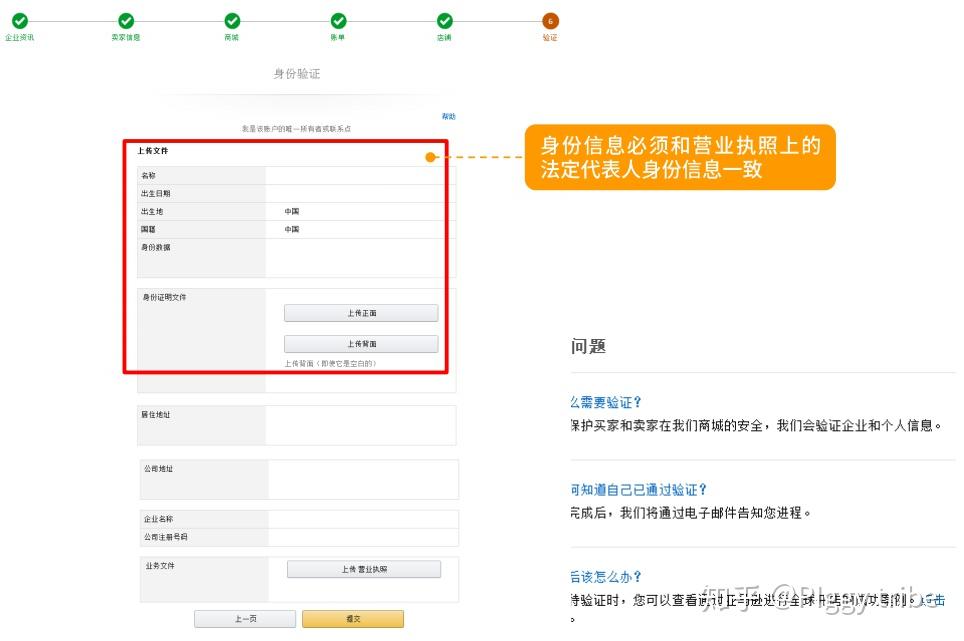
Task: Open FAQ link 可知道自己已通过验证？
Action: coord(639,489)
